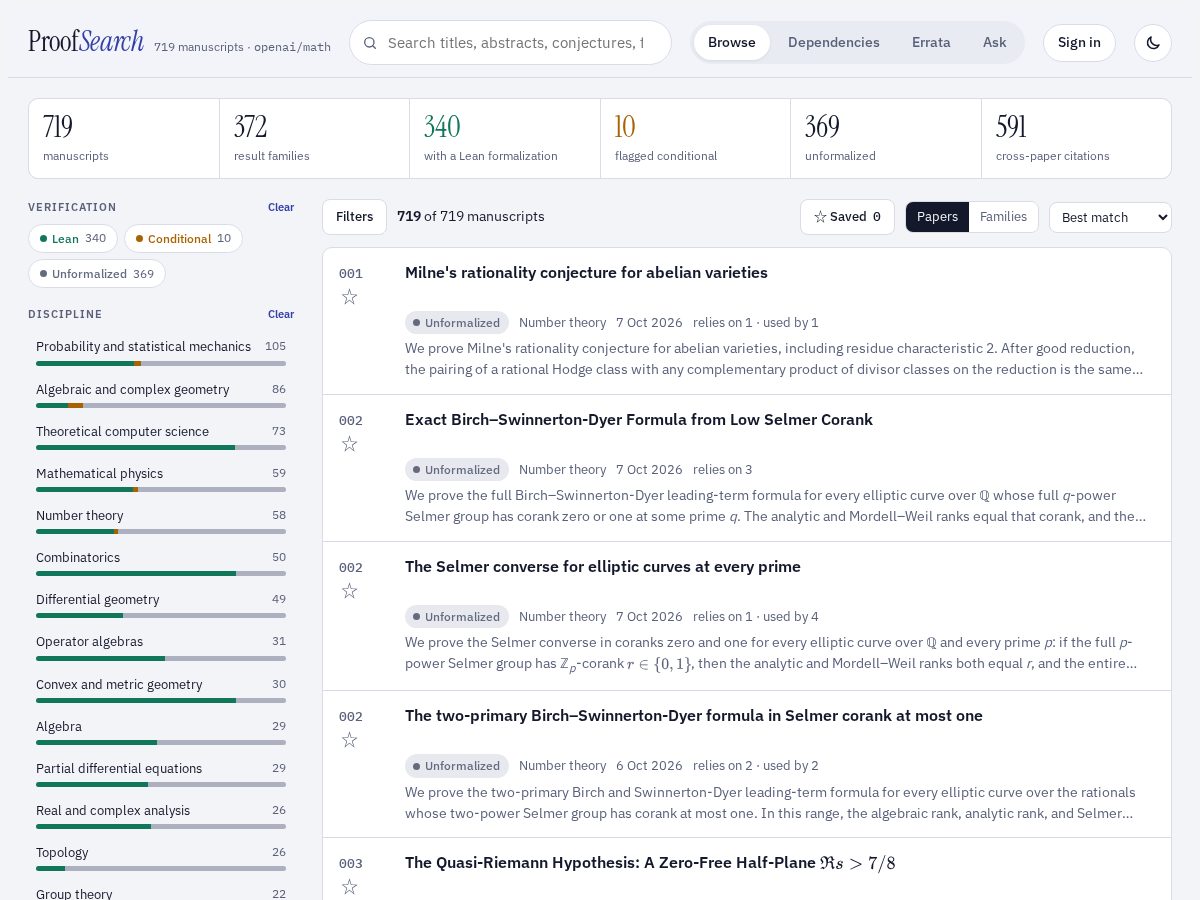Click 'openai/math' repository label
This screenshot has height=900, width=1200.
tap(292, 47)
